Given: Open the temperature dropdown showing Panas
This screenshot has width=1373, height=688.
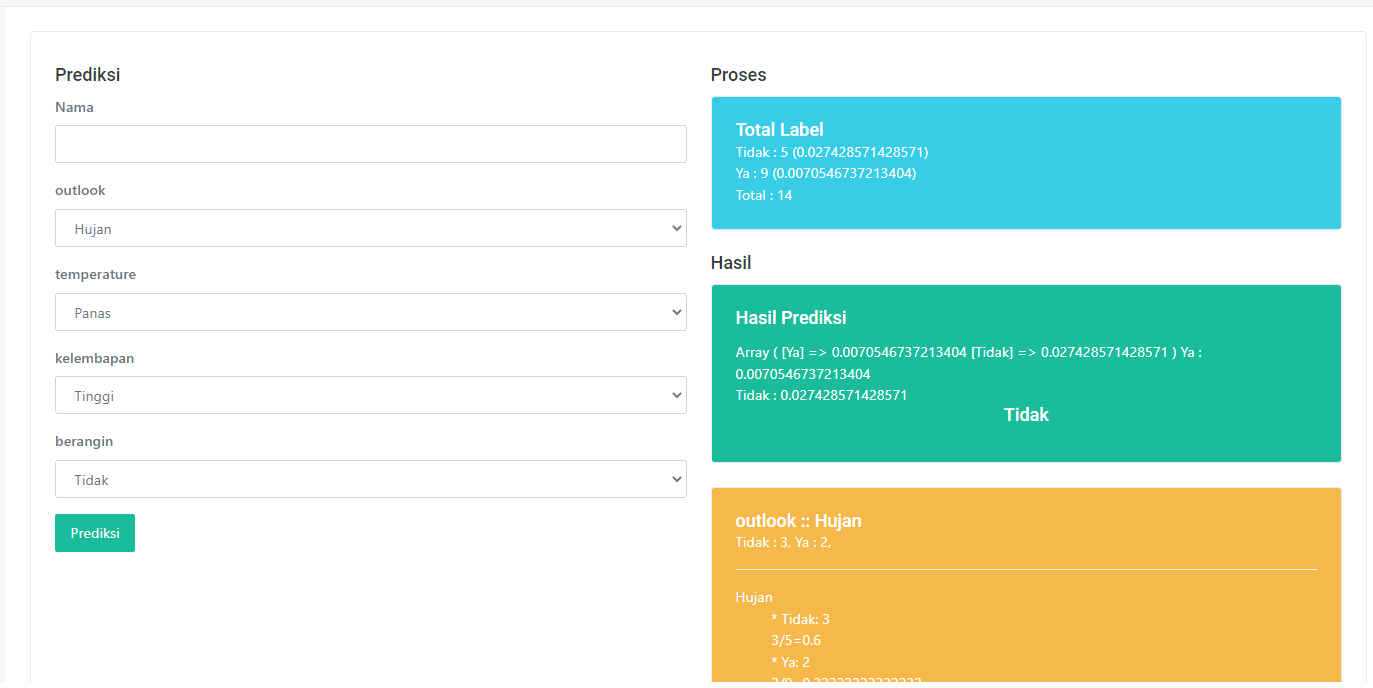Looking at the screenshot, I should [x=370, y=312].
